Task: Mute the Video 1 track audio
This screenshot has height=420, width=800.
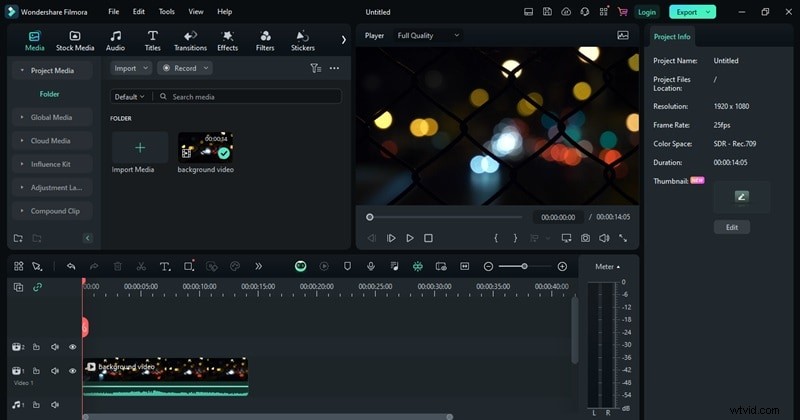Action: [x=54, y=371]
